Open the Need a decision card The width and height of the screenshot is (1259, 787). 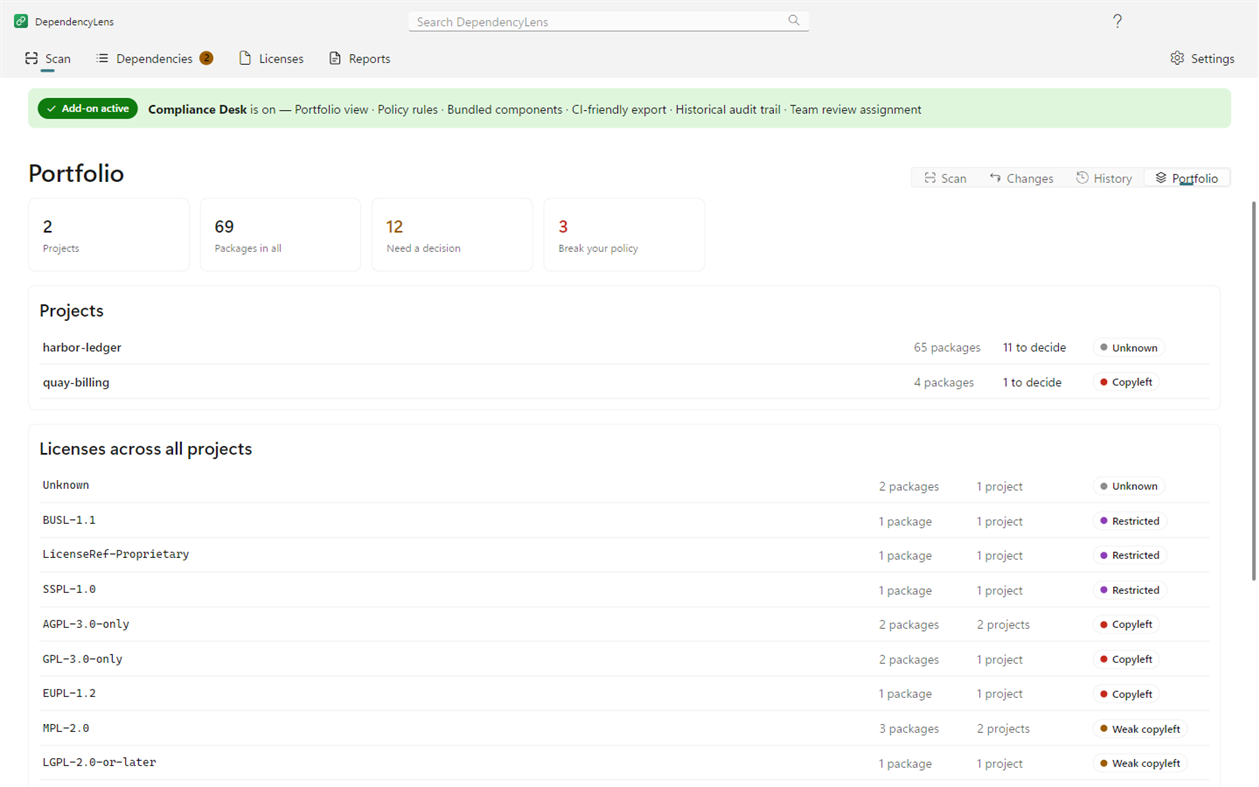452,234
